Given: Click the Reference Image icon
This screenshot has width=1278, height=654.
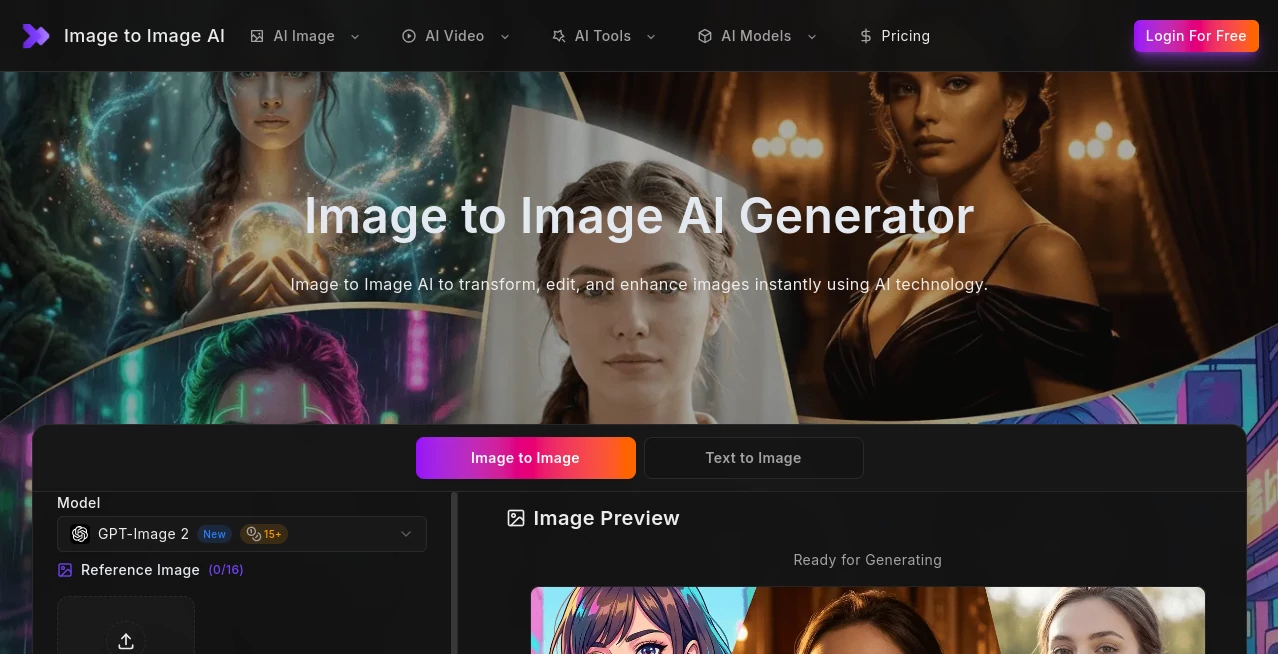Looking at the screenshot, I should point(65,570).
